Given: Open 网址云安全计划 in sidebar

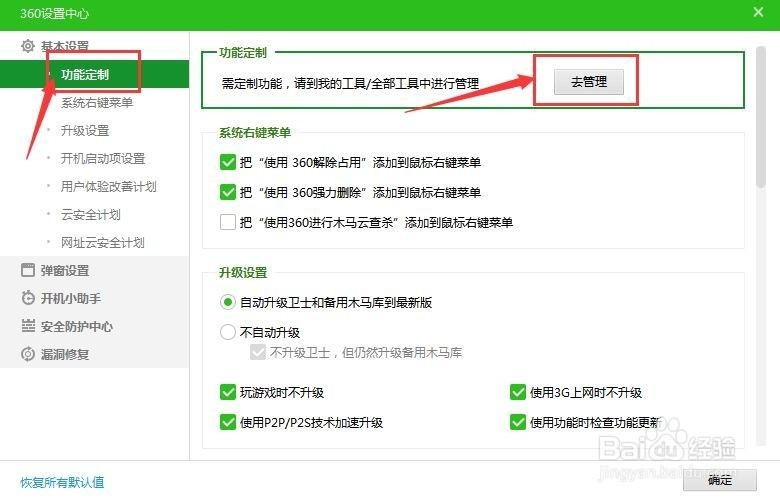Looking at the screenshot, I should point(102,242).
